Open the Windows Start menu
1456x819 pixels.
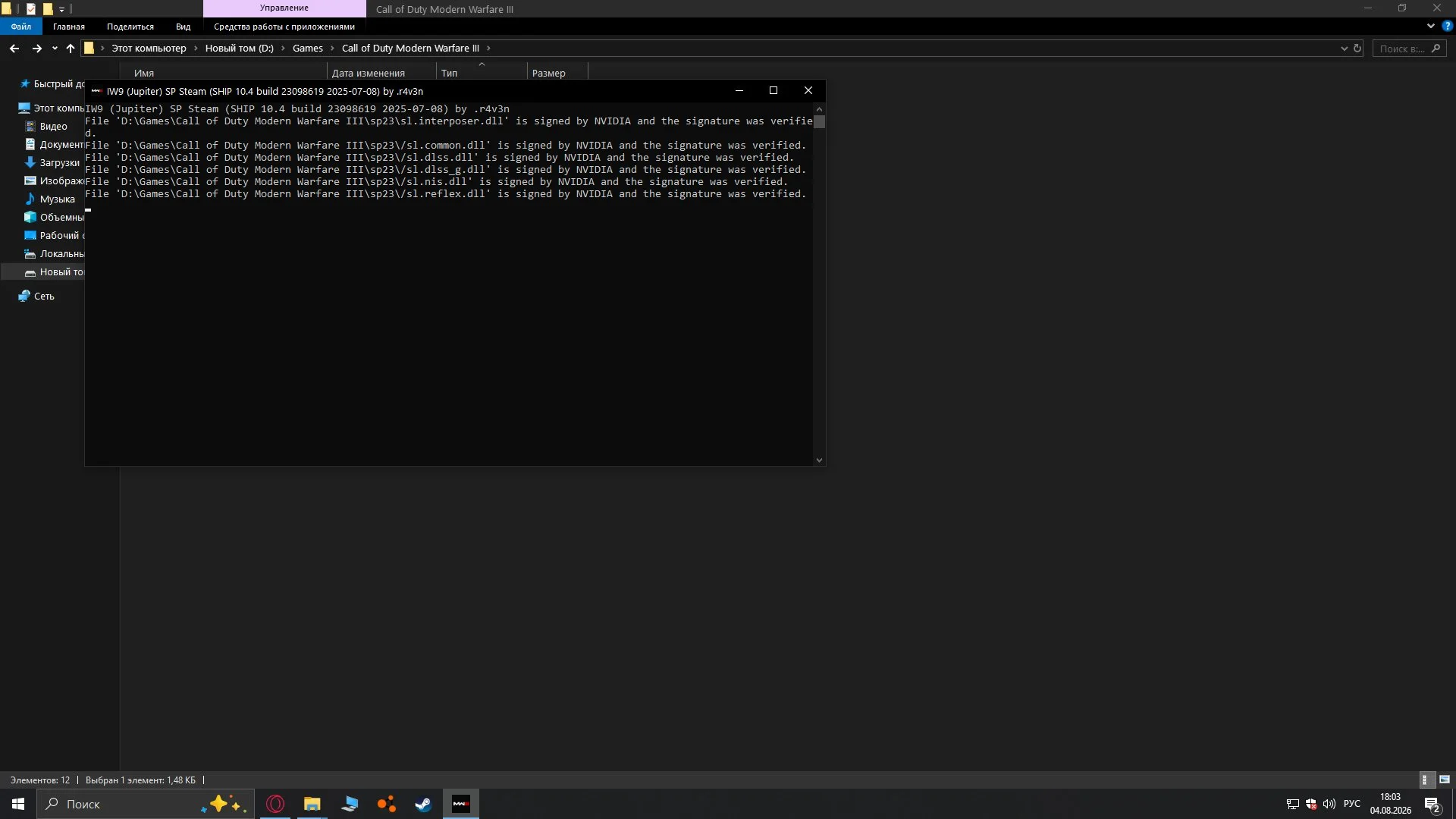pyautogui.click(x=18, y=804)
